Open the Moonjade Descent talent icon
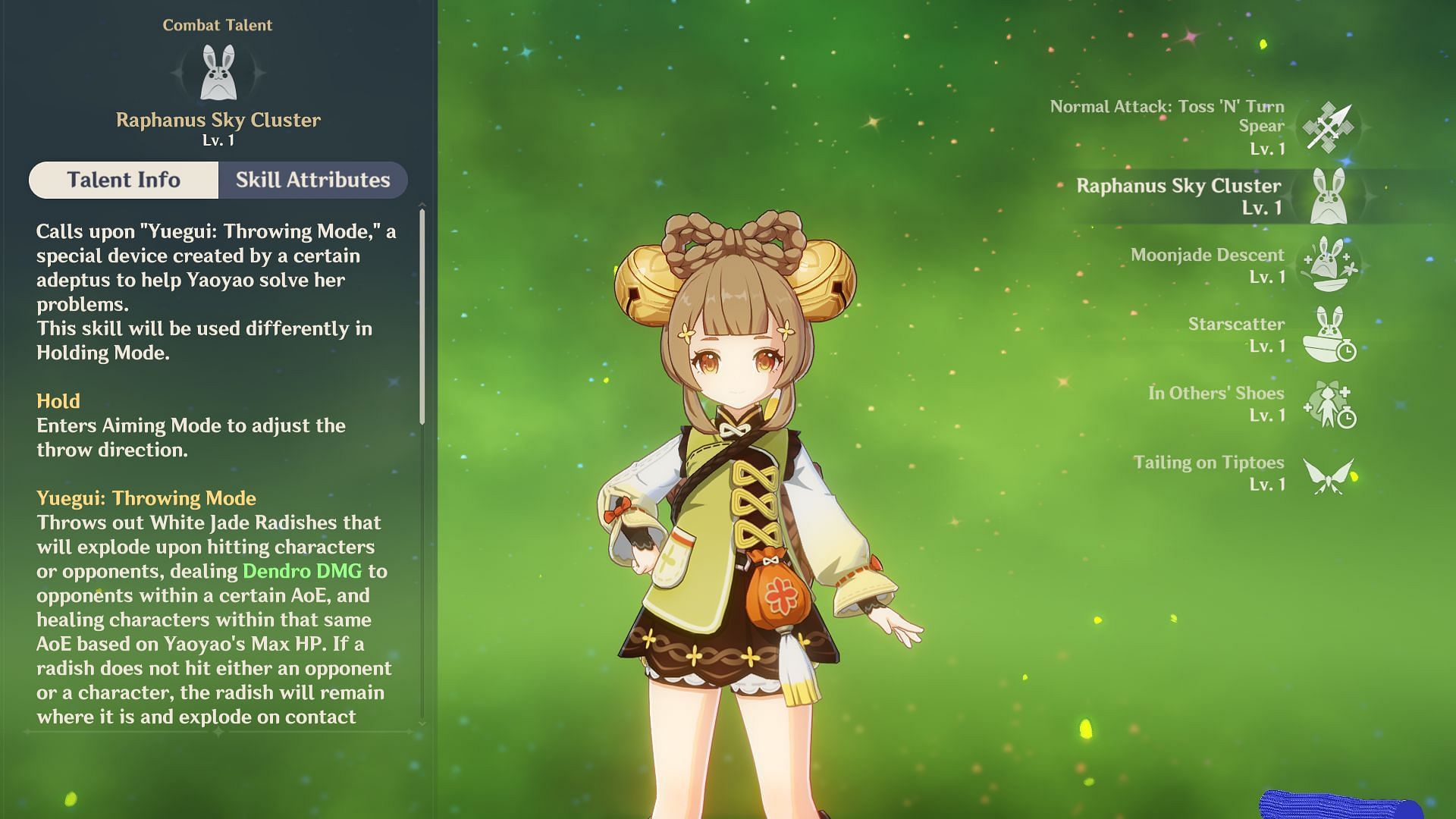This screenshot has height=819, width=1456. click(1329, 265)
